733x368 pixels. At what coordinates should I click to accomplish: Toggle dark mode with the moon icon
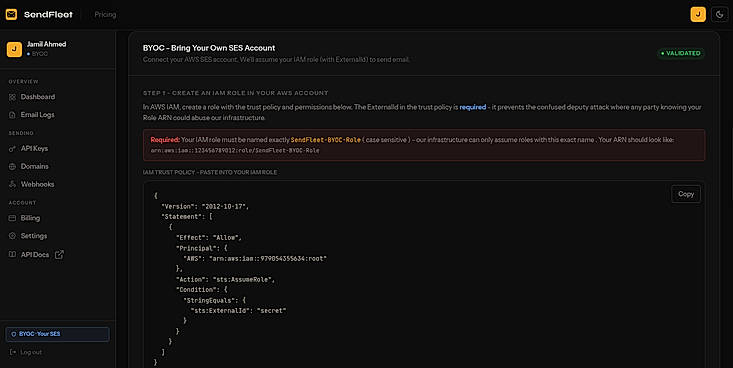coord(719,14)
